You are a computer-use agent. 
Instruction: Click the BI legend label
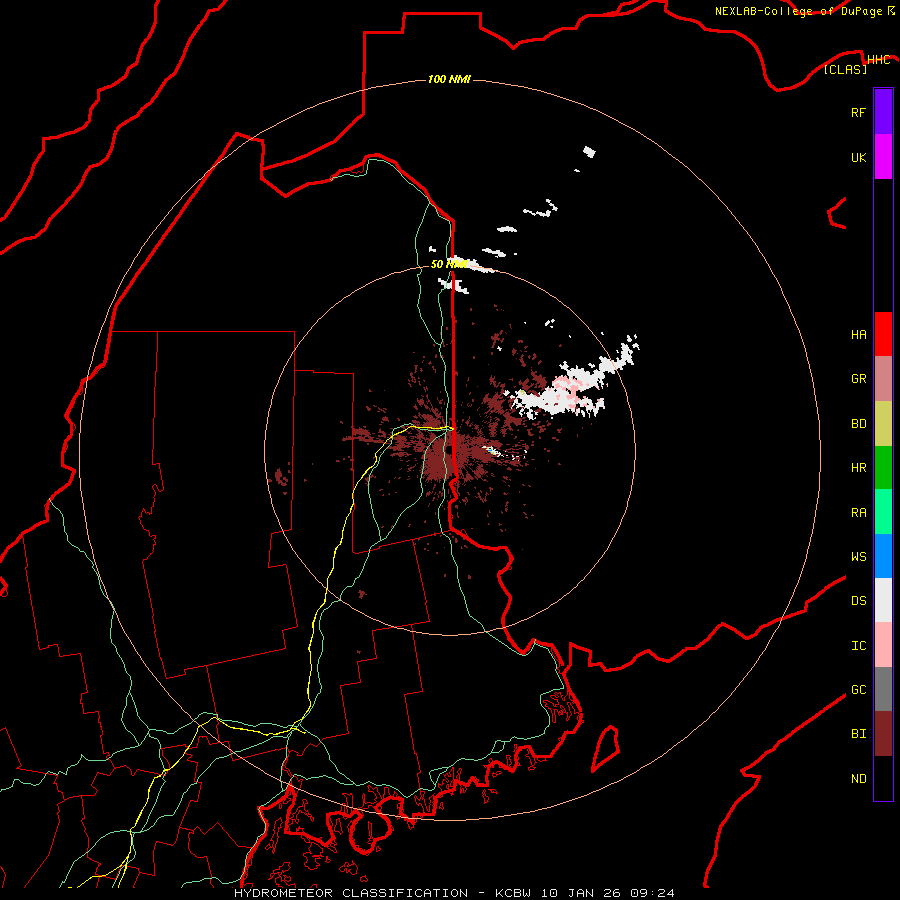click(858, 734)
